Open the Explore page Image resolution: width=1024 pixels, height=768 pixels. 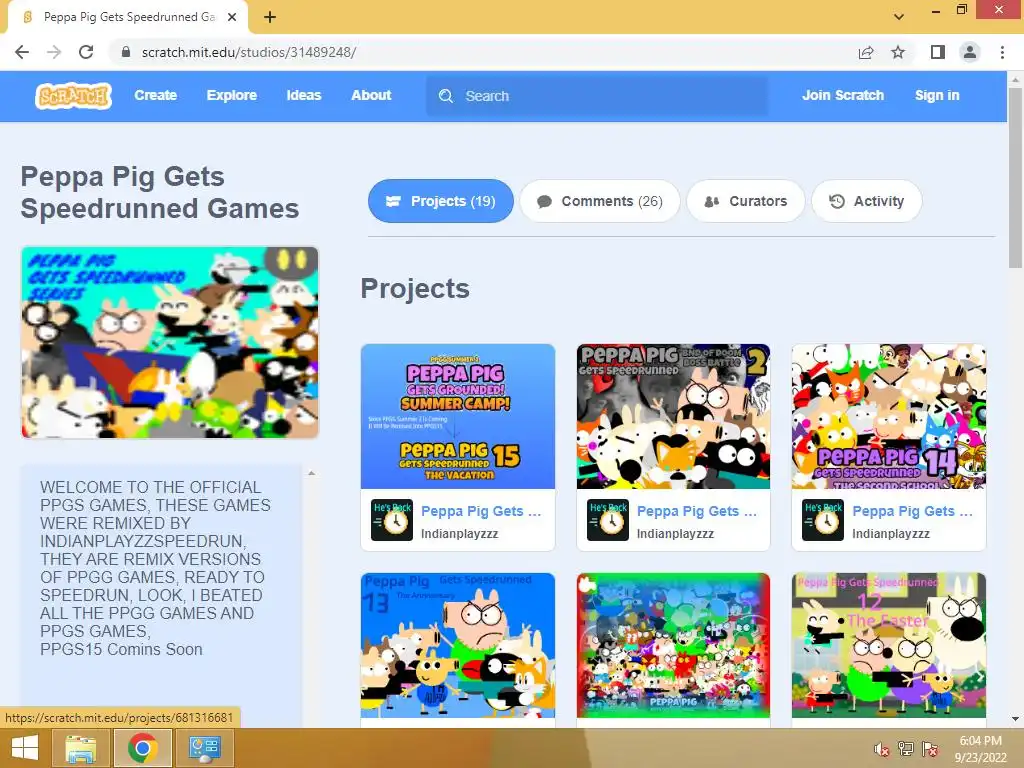232,95
